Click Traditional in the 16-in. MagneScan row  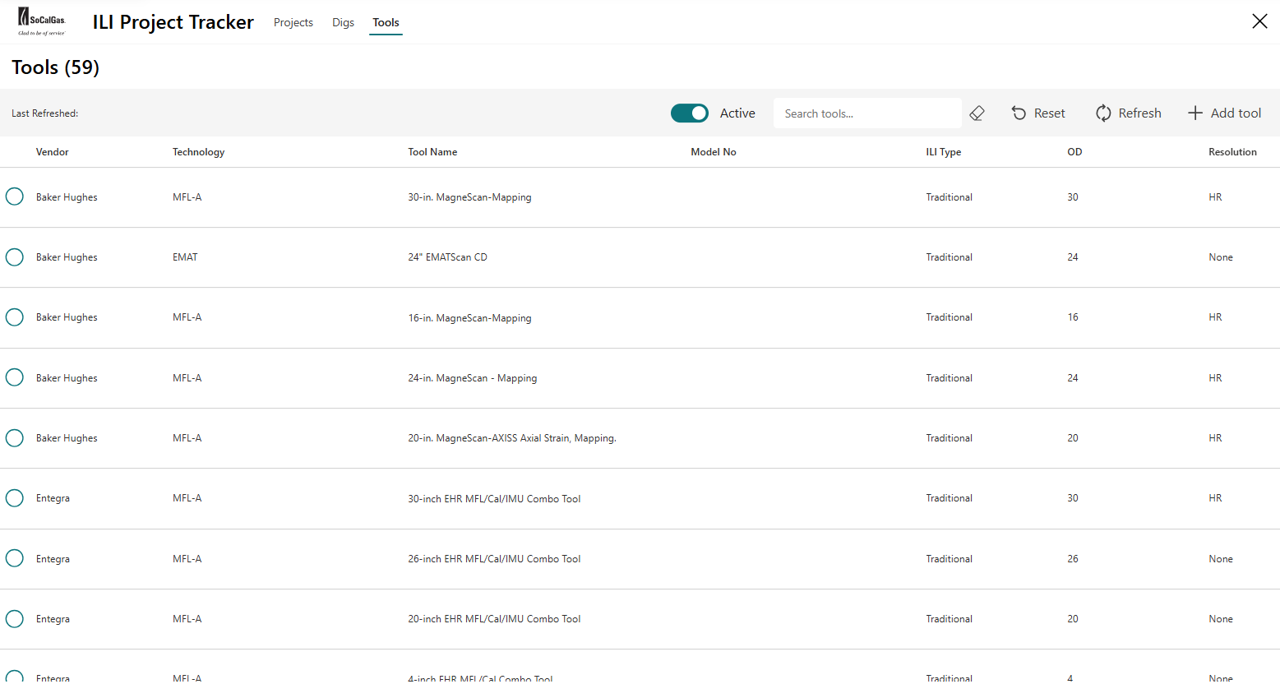tap(949, 317)
